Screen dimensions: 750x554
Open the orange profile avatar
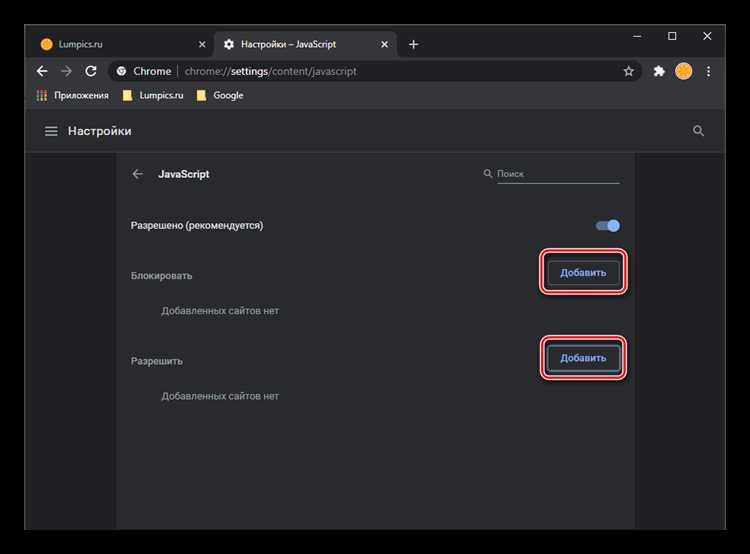pos(684,71)
